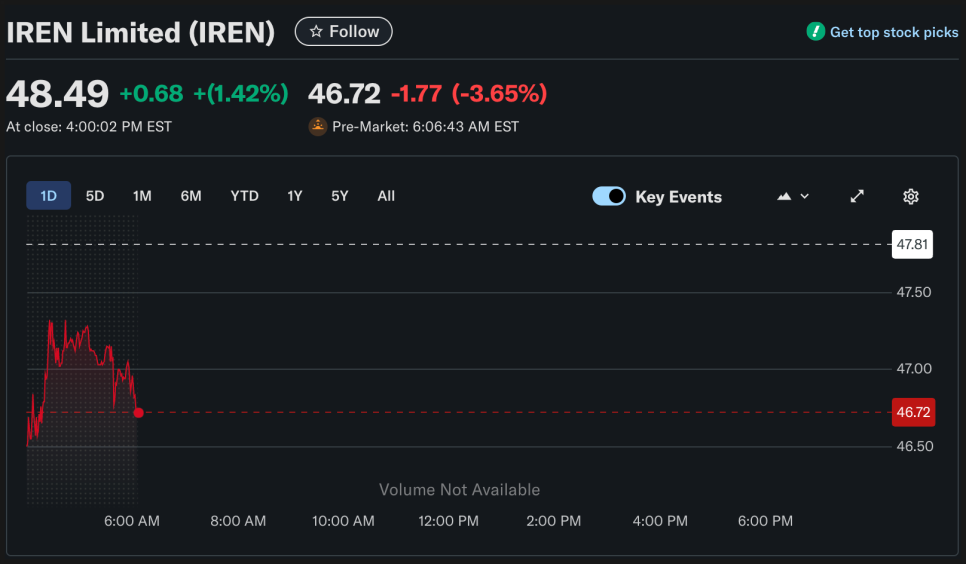
Task: Show the All time range
Action: (x=386, y=196)
